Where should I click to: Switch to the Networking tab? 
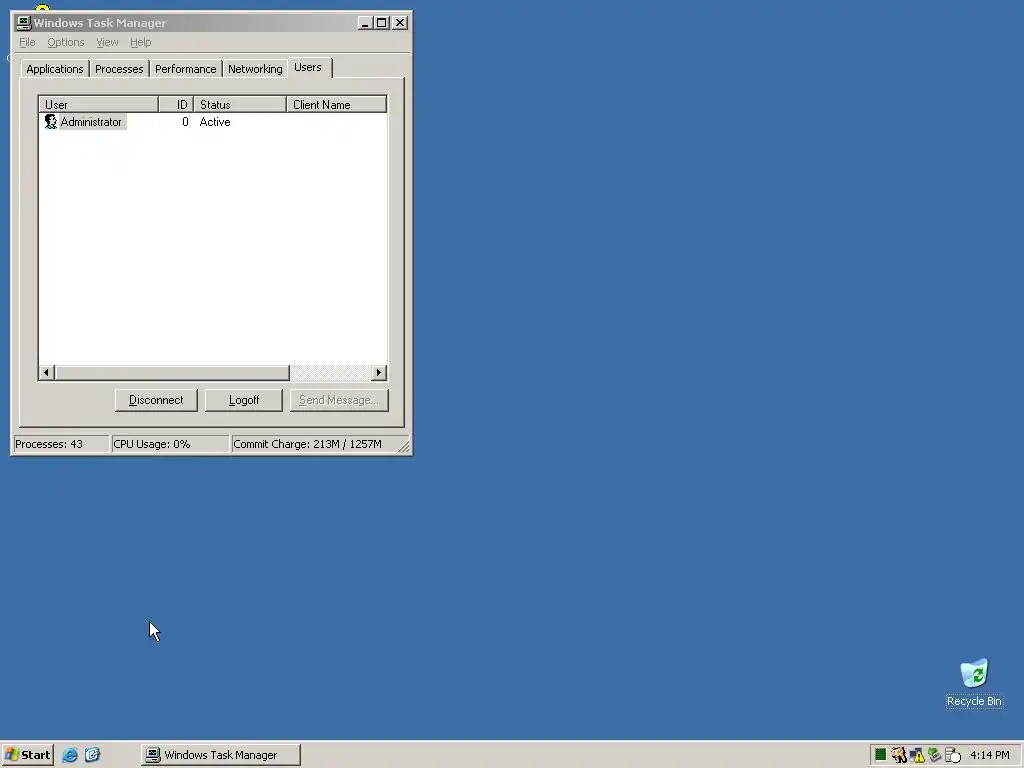[x=255, y=69]
